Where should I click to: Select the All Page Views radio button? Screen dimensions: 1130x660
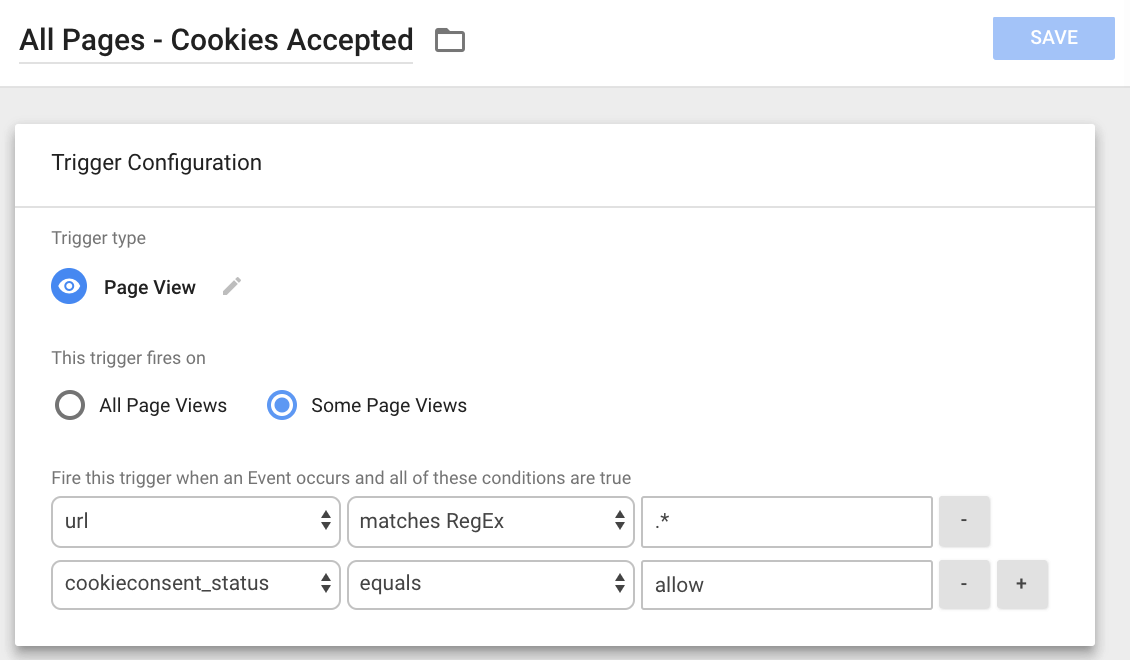tap(70, 405)
